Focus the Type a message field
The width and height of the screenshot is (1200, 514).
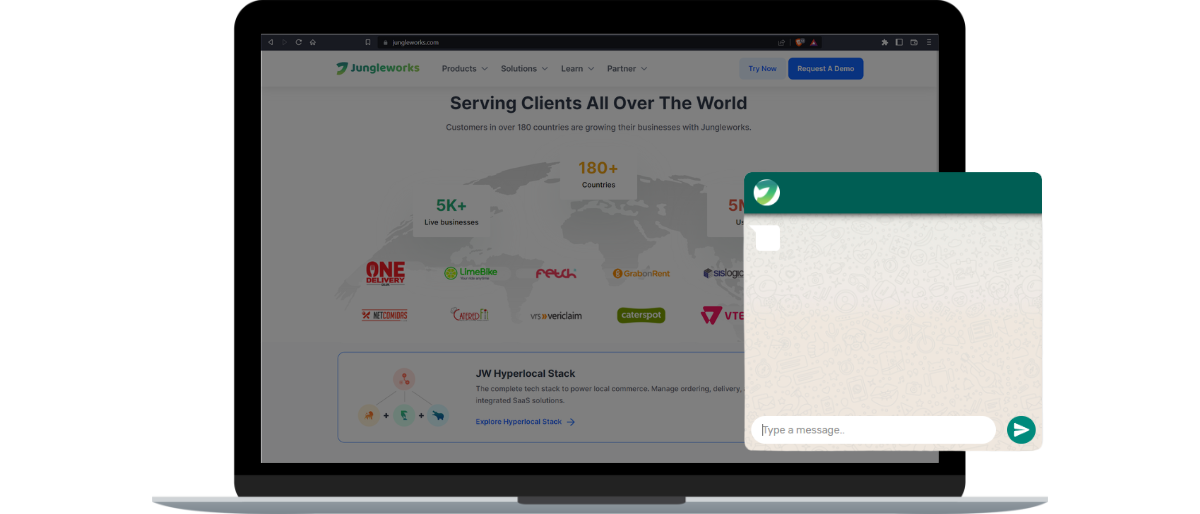click(x=873, y=430)
